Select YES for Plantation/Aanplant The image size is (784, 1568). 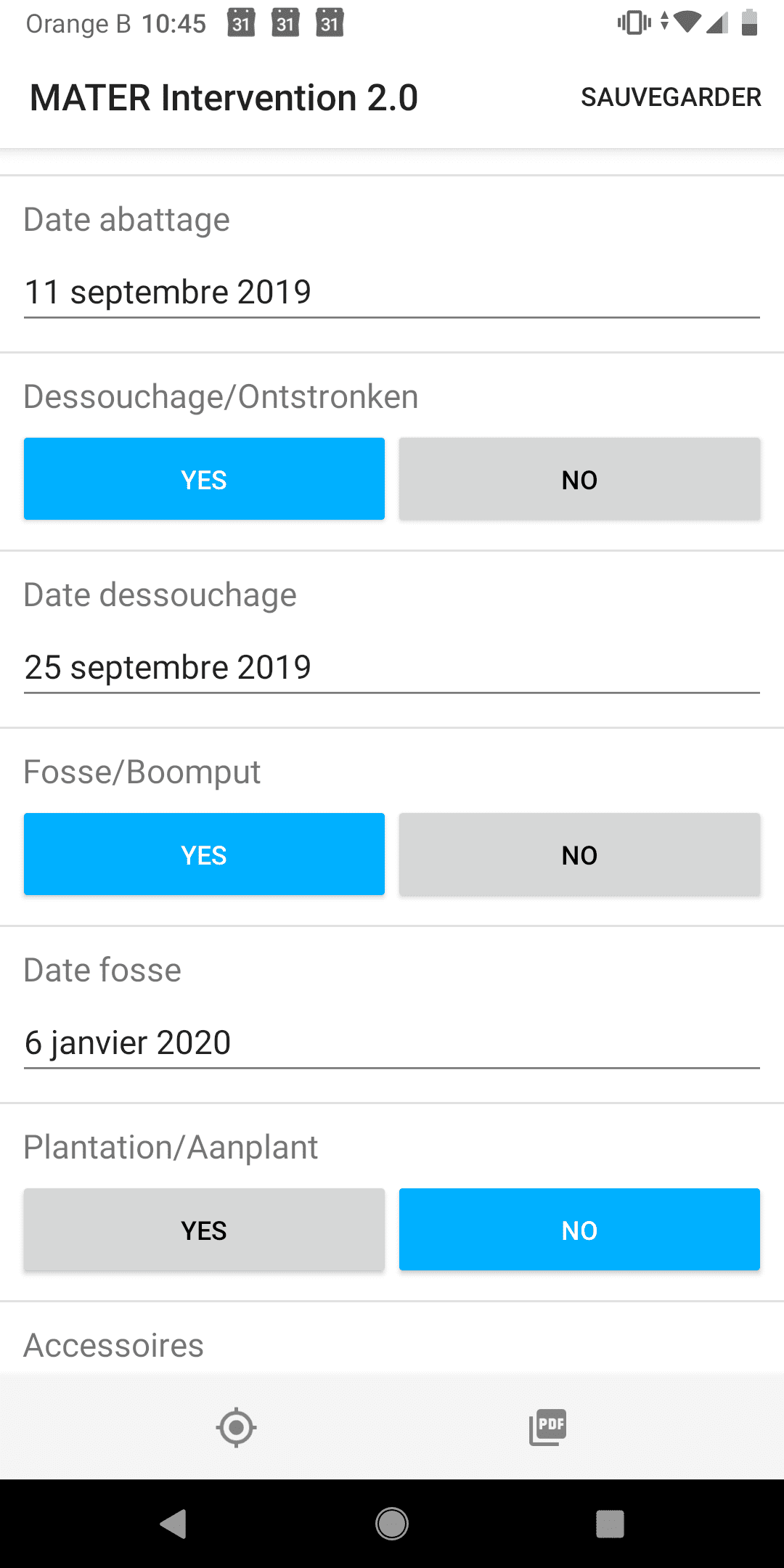pos(204,1230)
